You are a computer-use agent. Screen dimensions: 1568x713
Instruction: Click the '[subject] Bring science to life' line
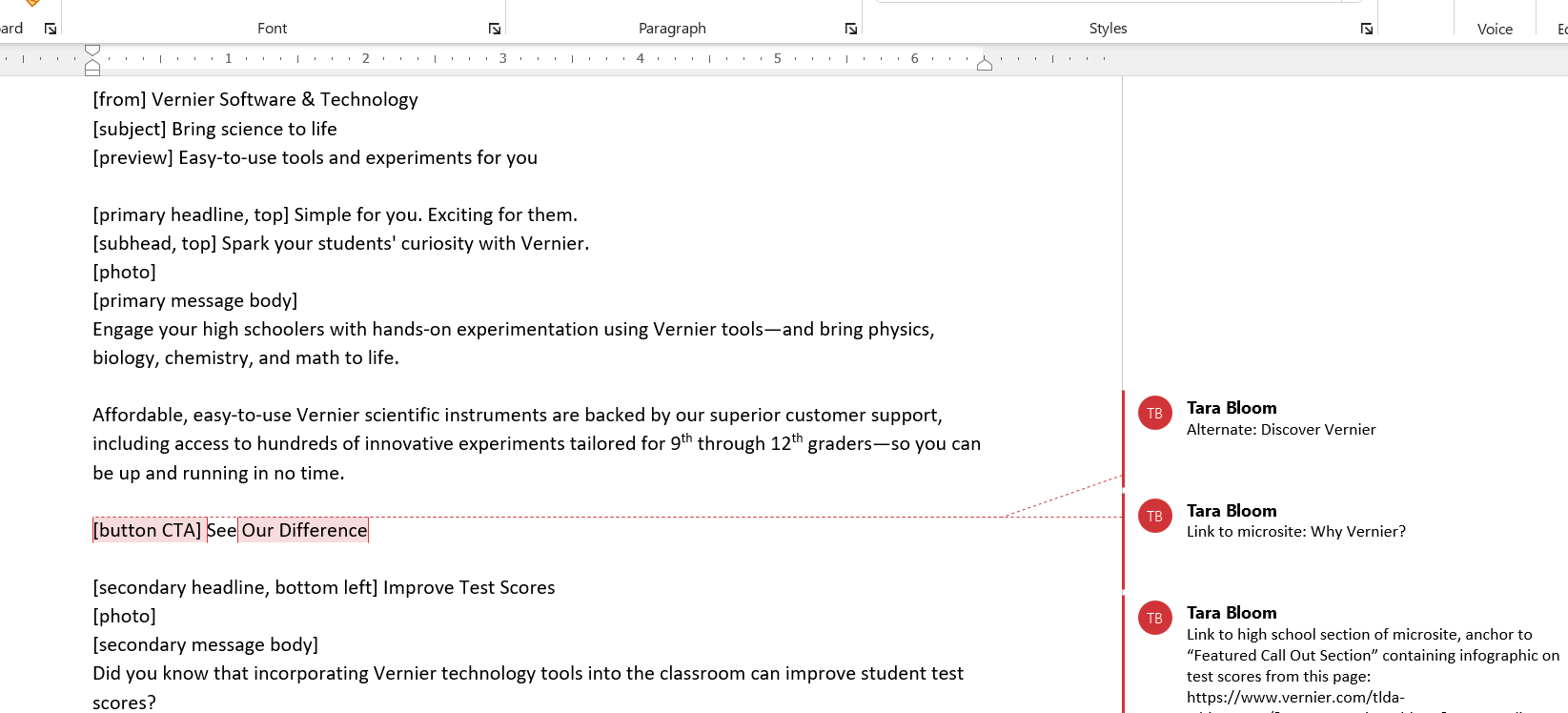pos(214,129)
